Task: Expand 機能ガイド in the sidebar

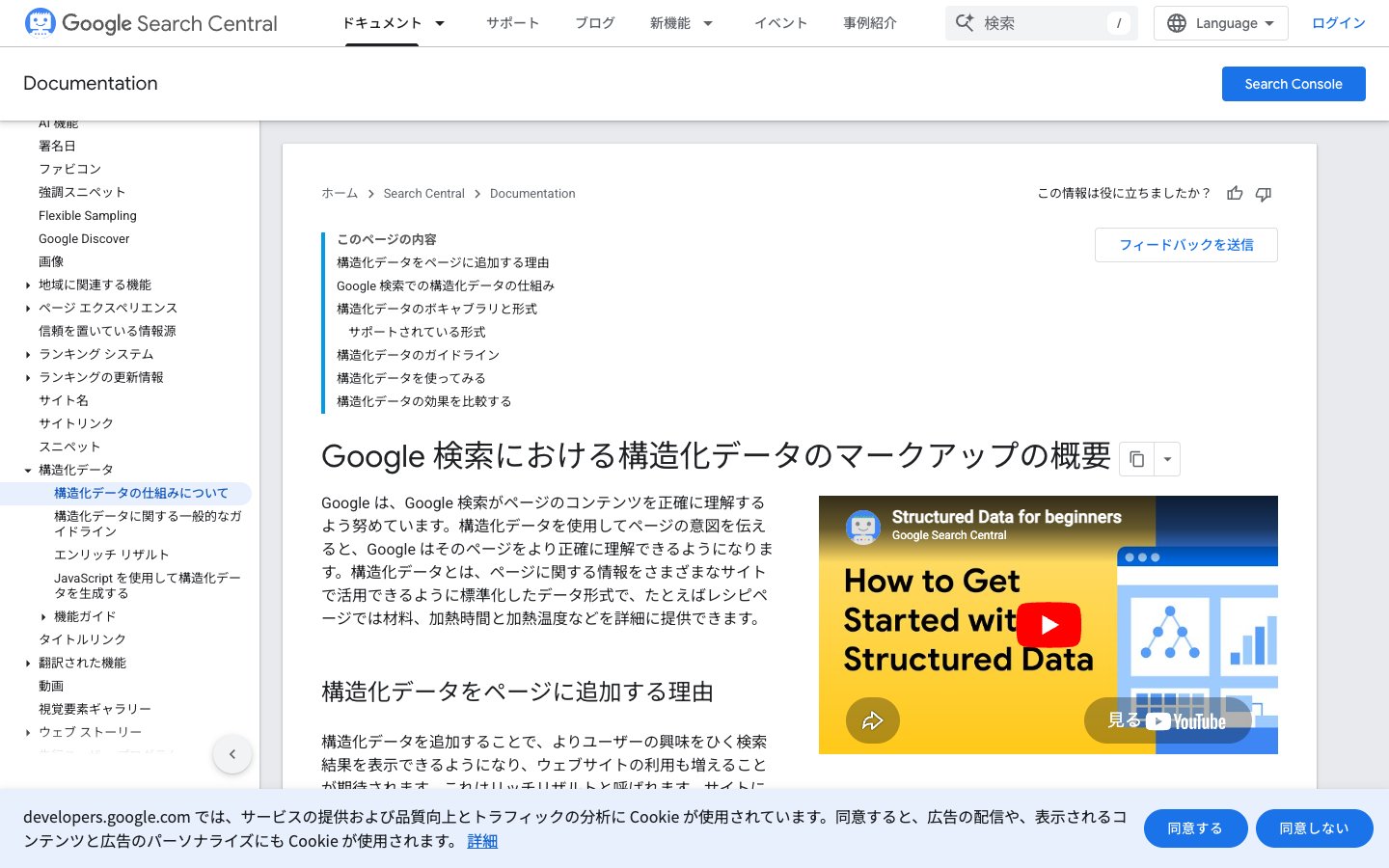Action: click(x=43, y=617)
